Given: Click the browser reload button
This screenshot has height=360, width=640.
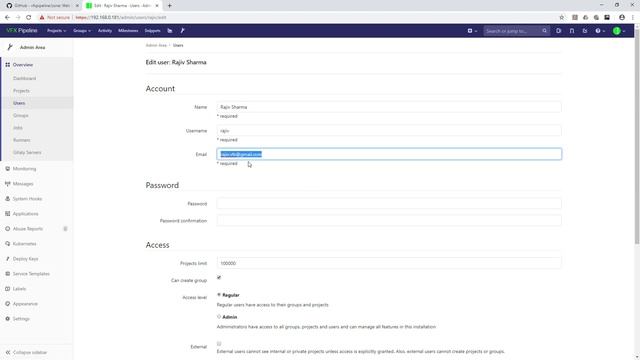Looking at the screenshot, I should pos(29,18).
